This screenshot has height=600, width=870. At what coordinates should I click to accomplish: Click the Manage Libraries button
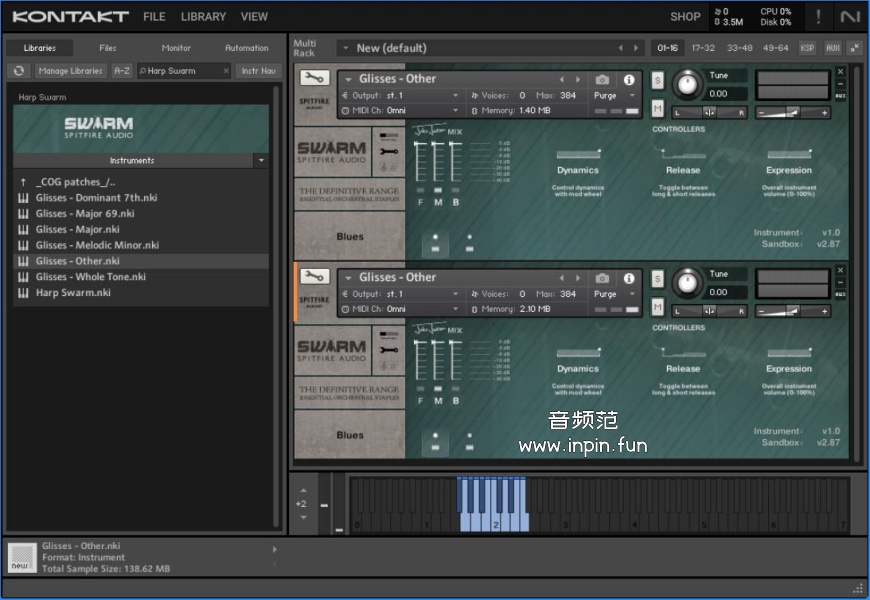pos(70,71)
